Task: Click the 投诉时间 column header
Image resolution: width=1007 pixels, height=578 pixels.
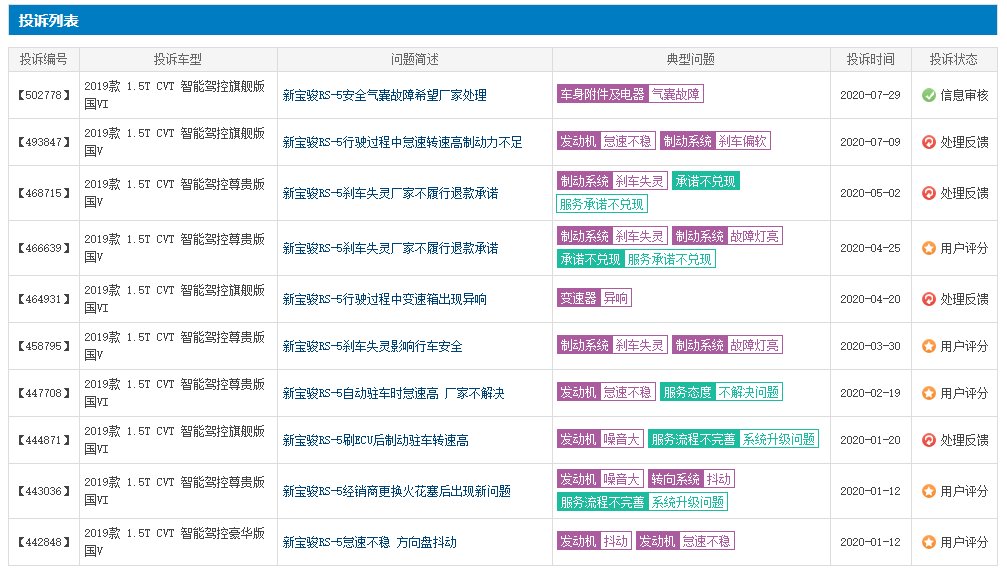Action: tap(870, 59)
